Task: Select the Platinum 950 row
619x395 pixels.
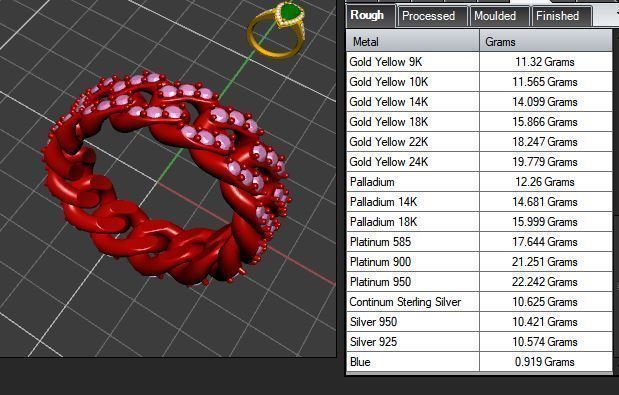Action: [479, 282]
